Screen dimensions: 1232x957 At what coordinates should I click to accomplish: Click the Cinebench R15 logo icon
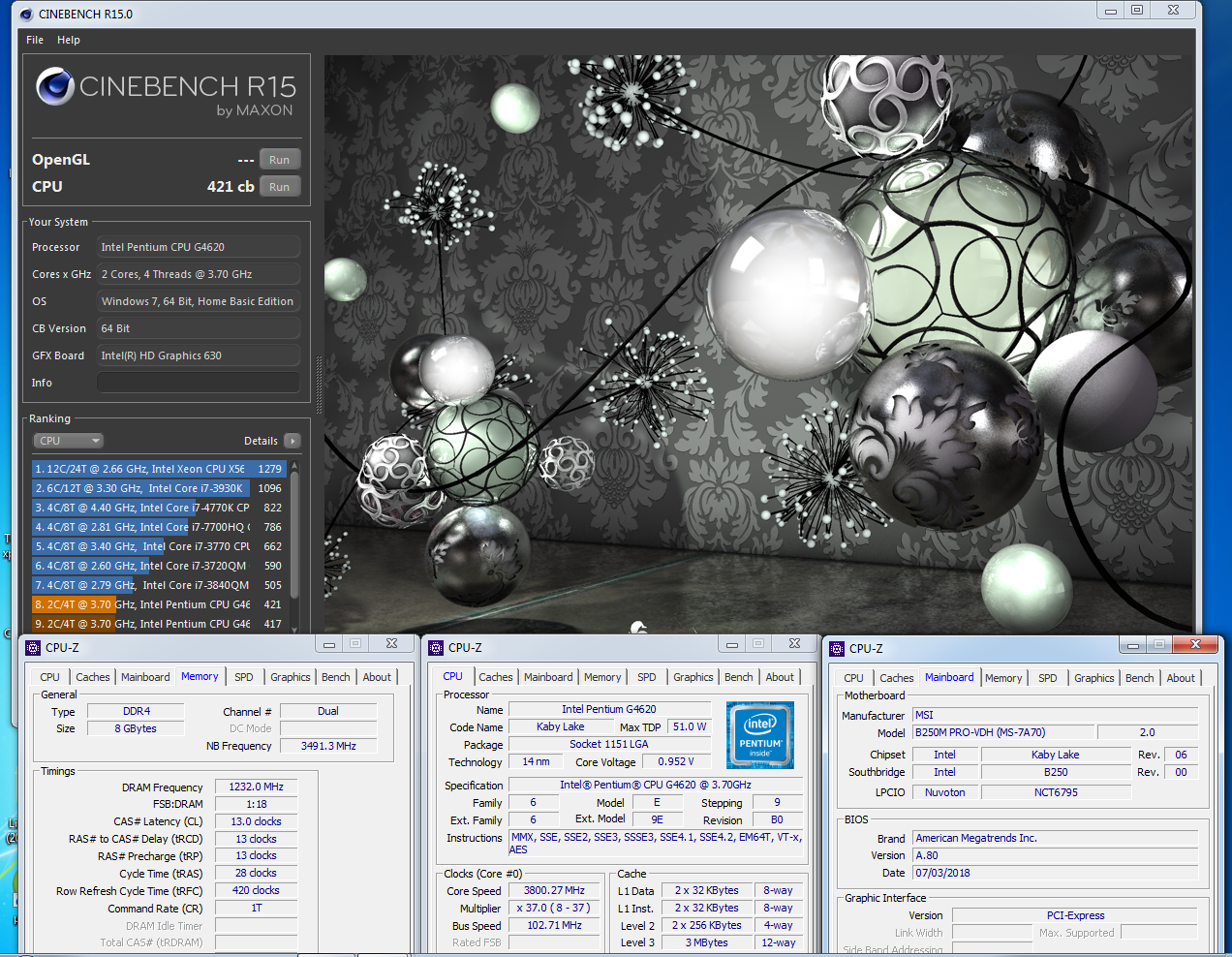[x=55, y=87]
